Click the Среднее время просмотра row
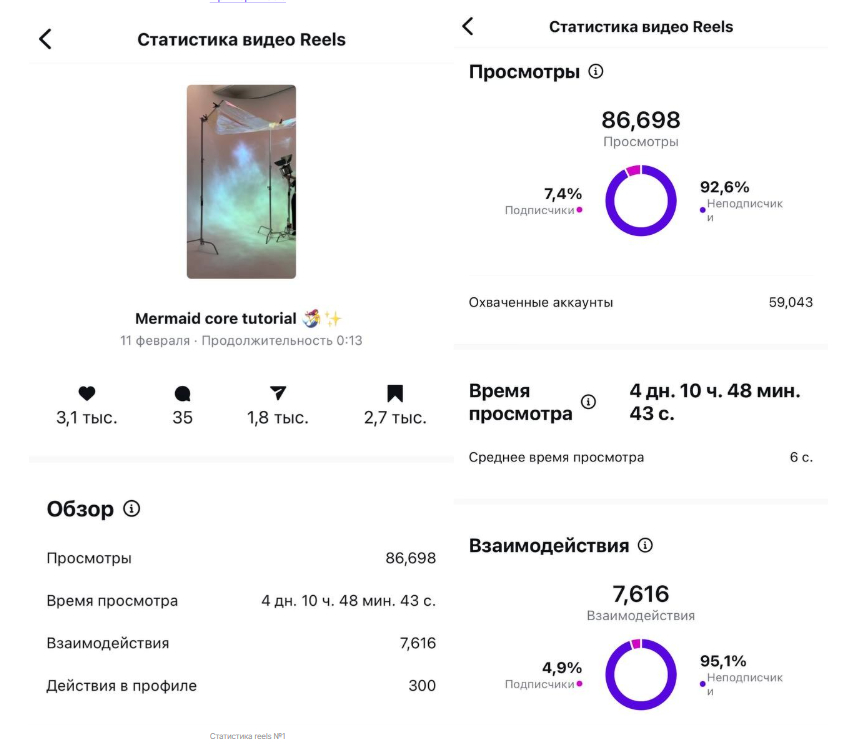Image resolution: width=858 pixels, height=750 pixels. pyautogui.click(x=640, y=457)
